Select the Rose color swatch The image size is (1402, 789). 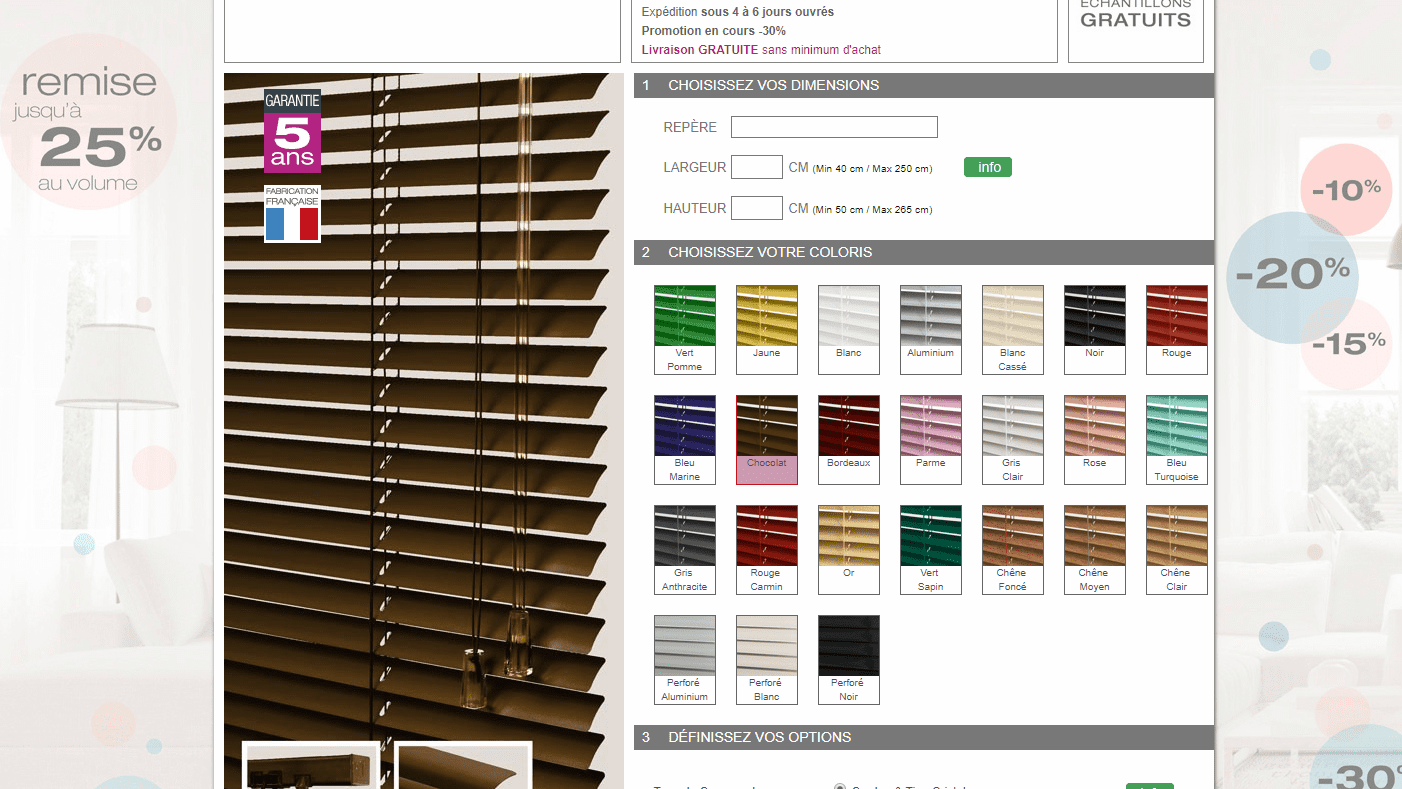pos(1095,440)
